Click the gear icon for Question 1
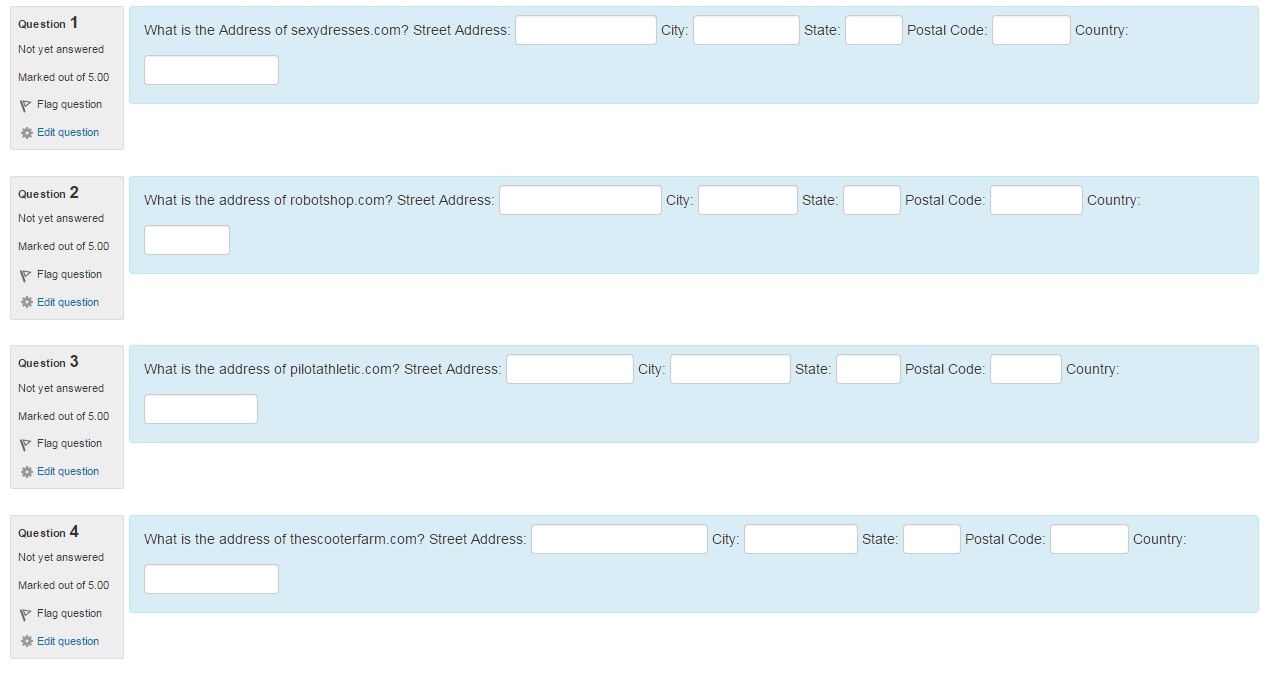The width and height of the screenshot is (1270, 674). pyautogui.click(x=26, y=132)
